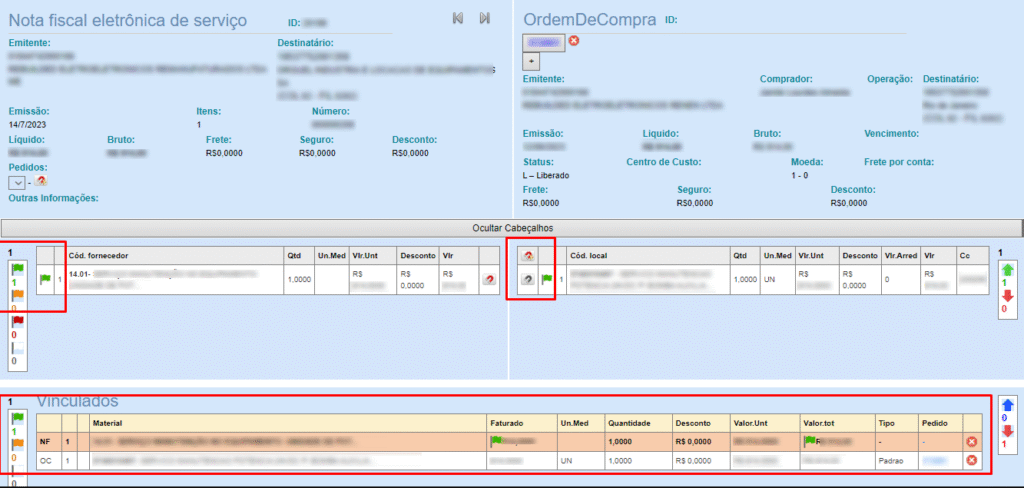Click link-all icon in purchase order table header
The image size is (1024, 488).
527,256
